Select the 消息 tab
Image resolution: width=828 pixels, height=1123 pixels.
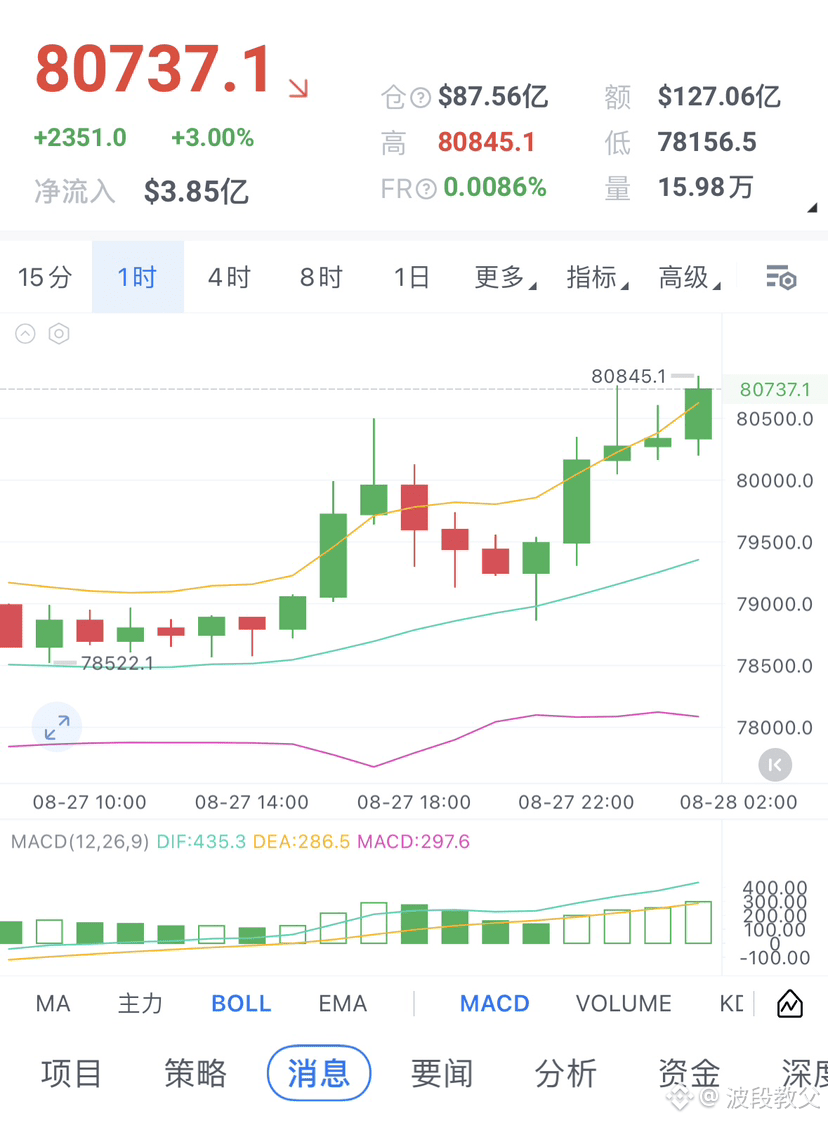pos(319,1074)
